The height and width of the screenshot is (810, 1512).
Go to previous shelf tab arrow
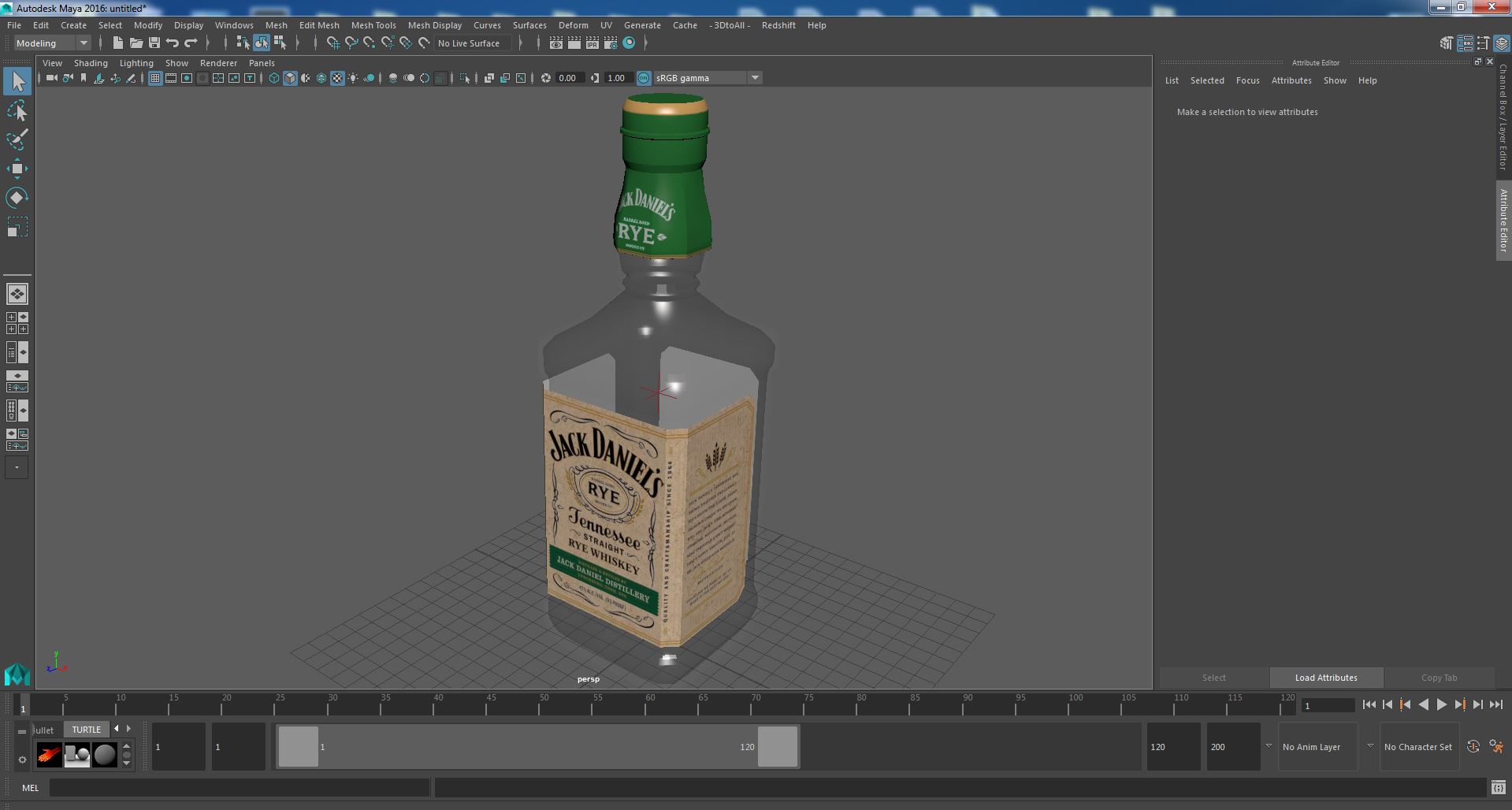click(x=117, y=729)
